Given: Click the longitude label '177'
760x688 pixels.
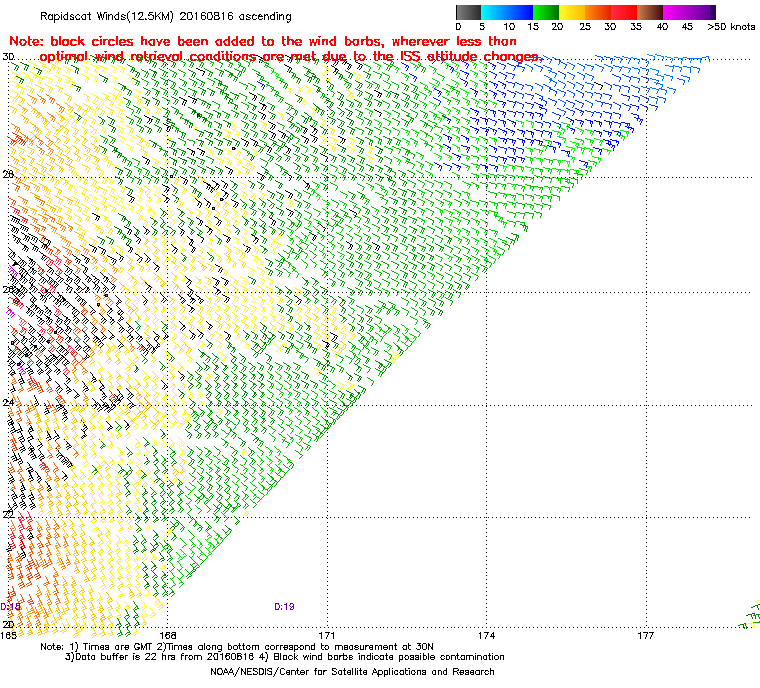Looking at the screenshot, I should (x=646, y=635).
